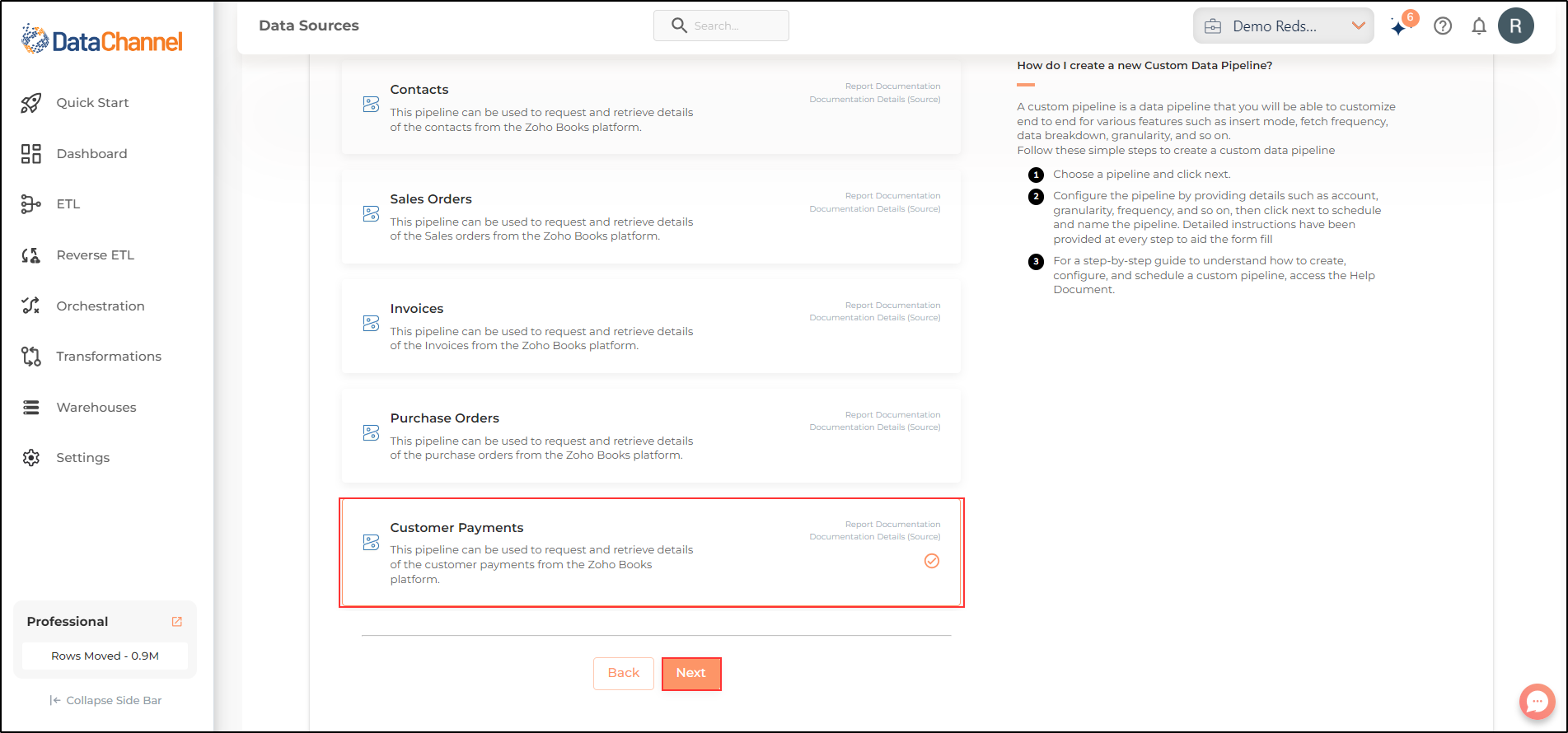The width and height of the screenshot is (1568, 733).
Task: Click the Sales Orders pipeline icon
Action: 372,214
